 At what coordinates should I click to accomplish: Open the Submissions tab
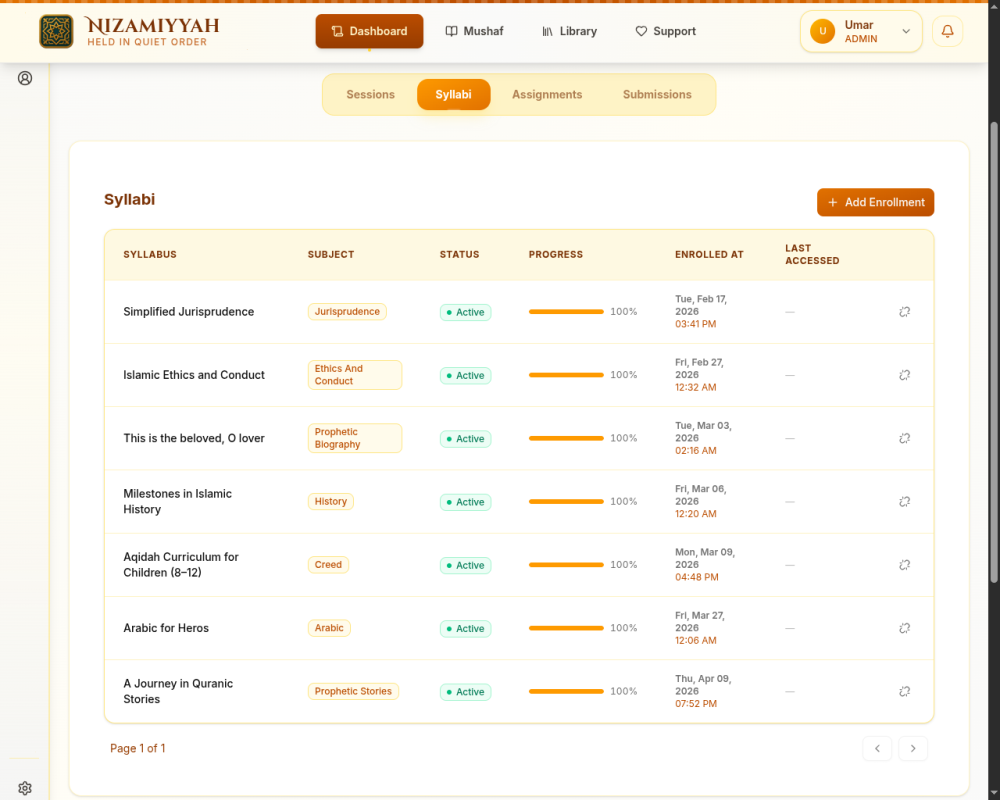coord(657,94)
